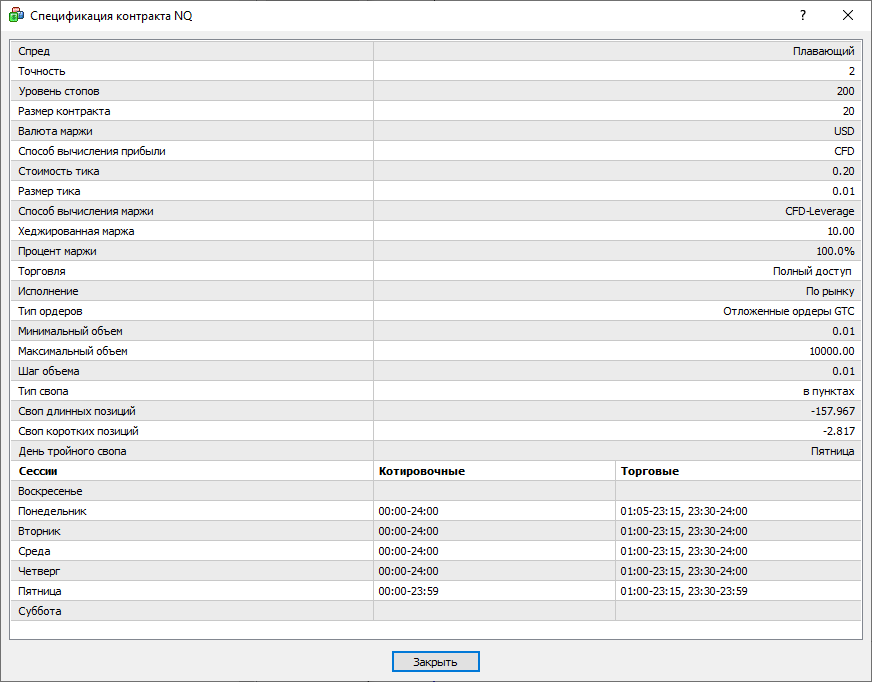Screen dimensions: 872x682
Task: Click the День тройного свопа row label
Action: click(x=72, y=451)
